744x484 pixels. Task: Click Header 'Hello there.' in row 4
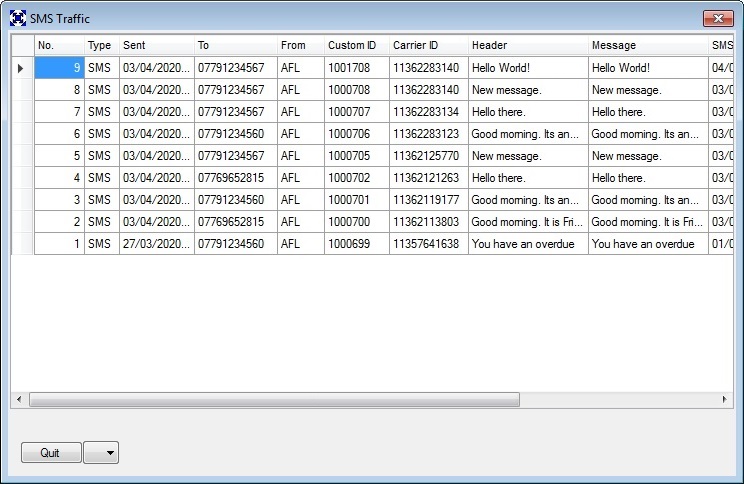528,177
